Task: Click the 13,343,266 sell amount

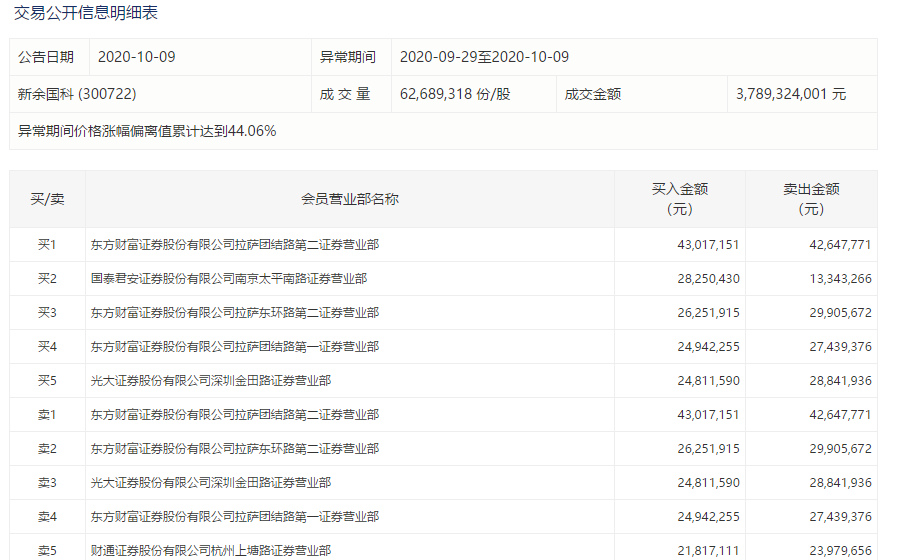Action: click(x=840, y=279)
